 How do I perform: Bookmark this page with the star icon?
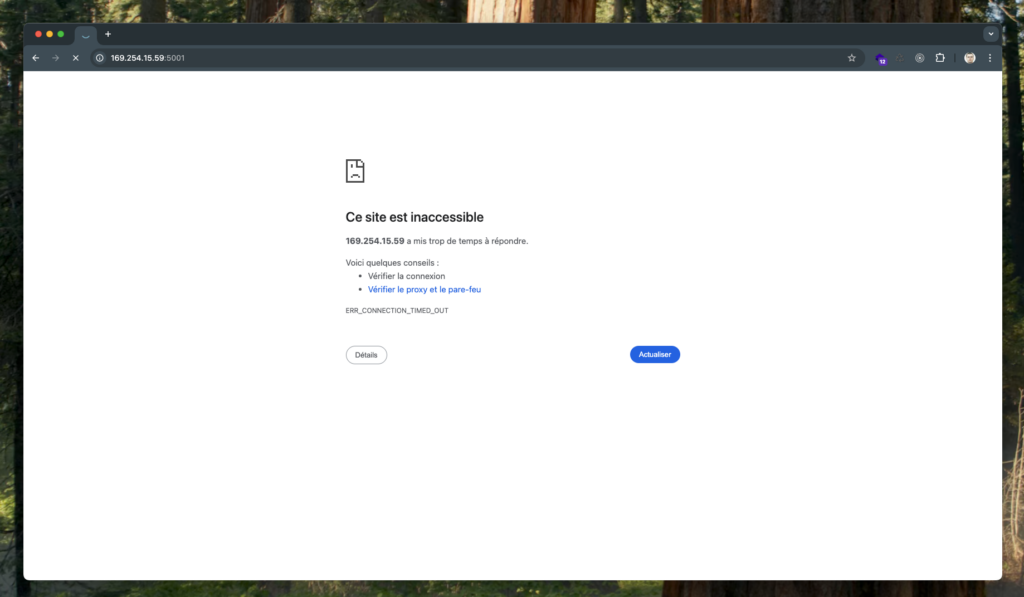pyautogui.click(x=852, y=58)
